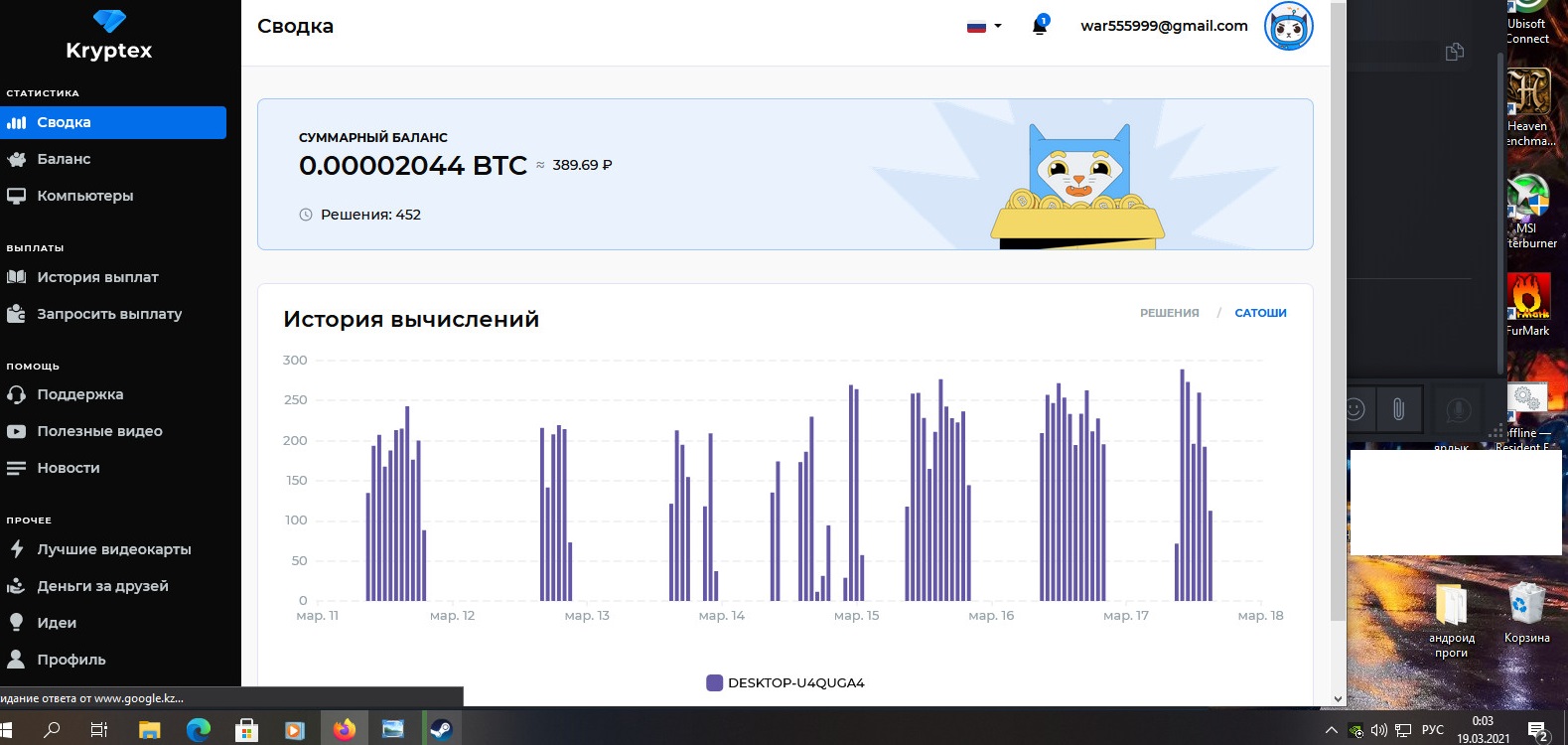Click Запросить выплату link
This screenshot has width=1568, height=745.
click(109, 314)
